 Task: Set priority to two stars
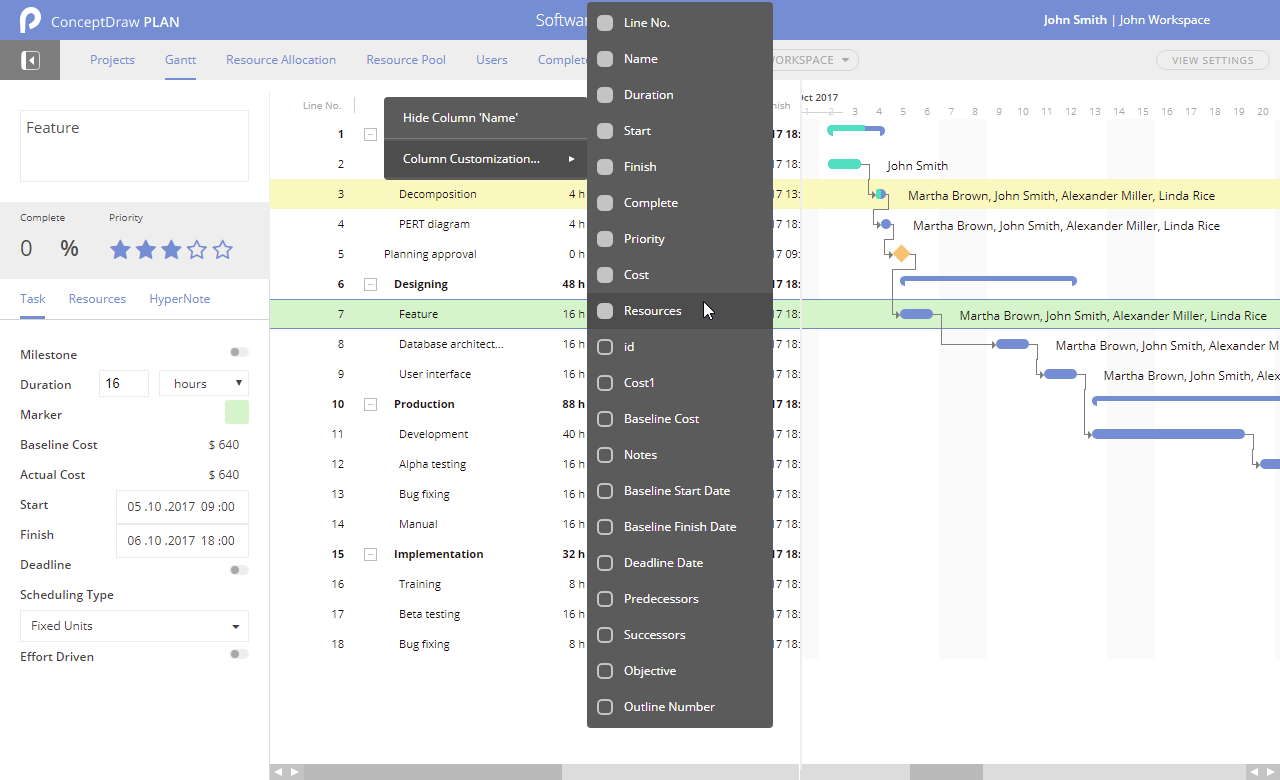click(146, 249)
